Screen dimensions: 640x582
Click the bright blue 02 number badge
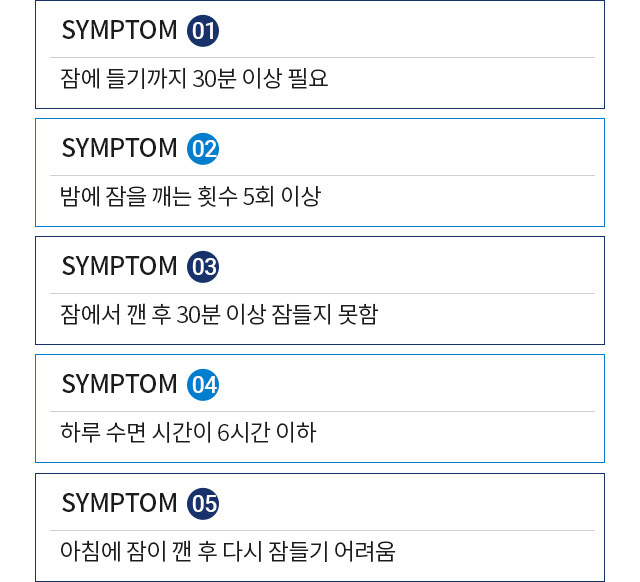point(203,149)
